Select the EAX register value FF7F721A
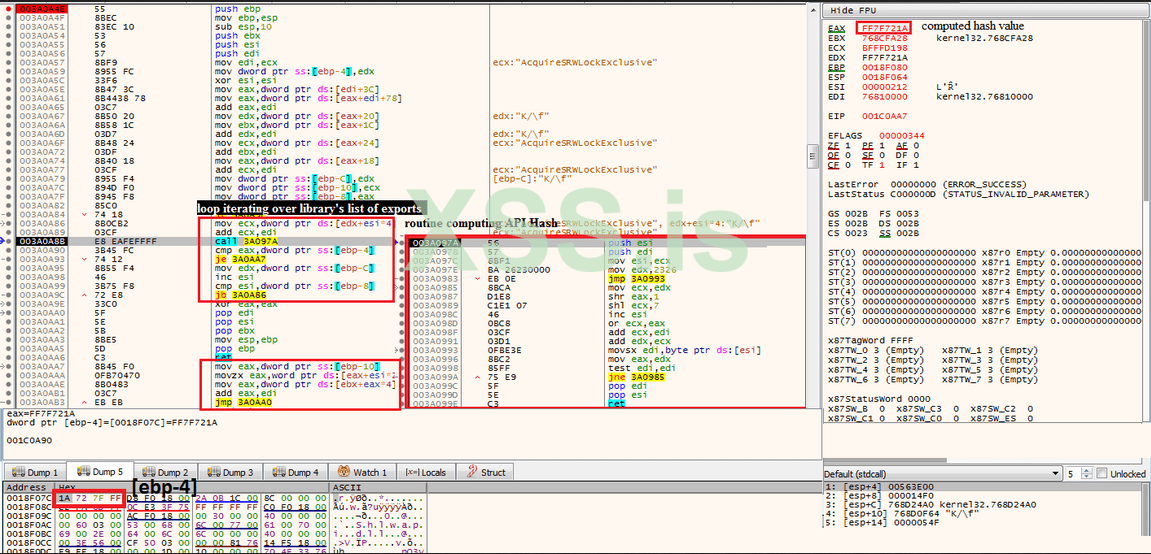Screen dimensions: 1151x554 881,27
